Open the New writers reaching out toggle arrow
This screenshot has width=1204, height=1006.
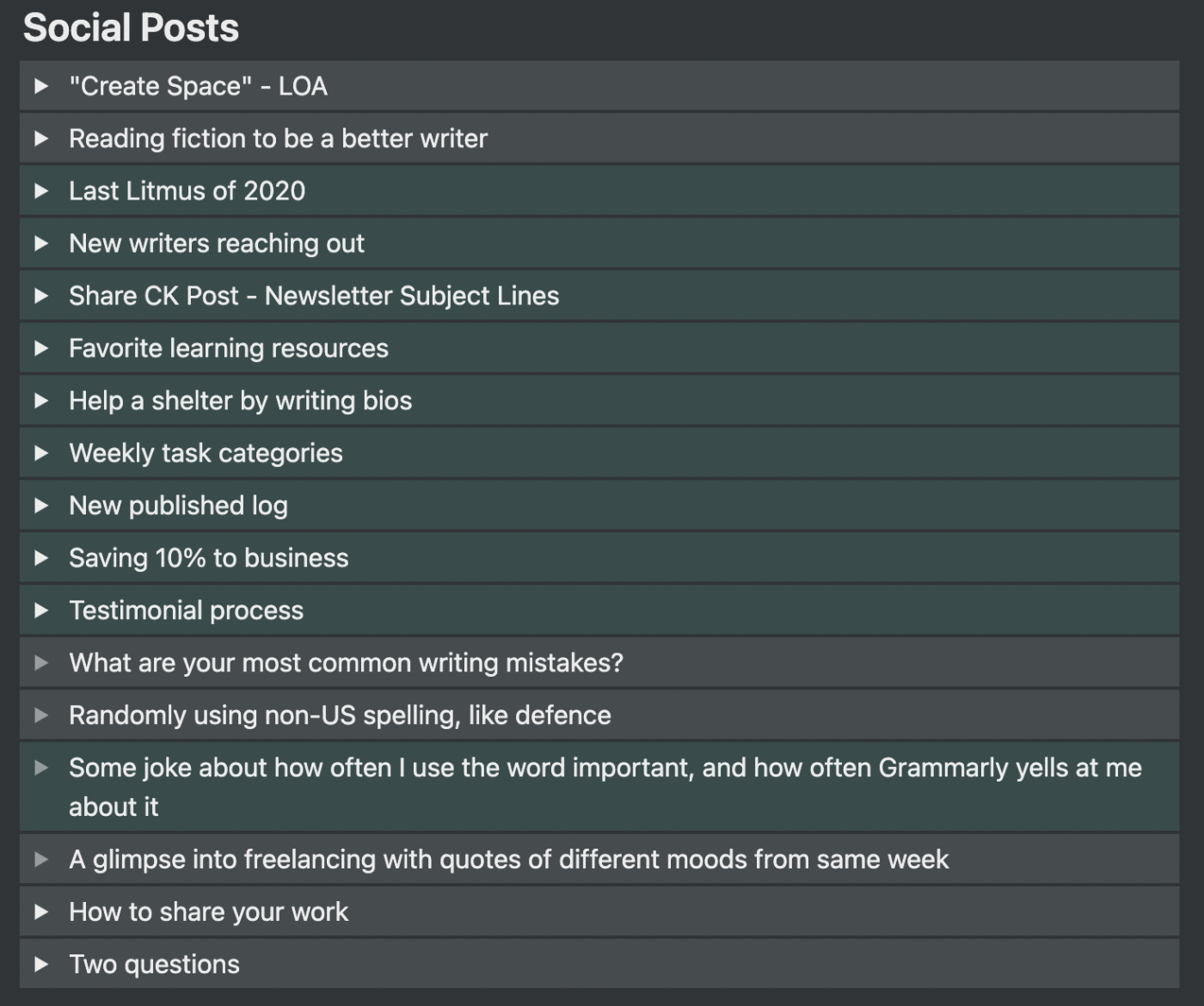click(x=40, y=243)
